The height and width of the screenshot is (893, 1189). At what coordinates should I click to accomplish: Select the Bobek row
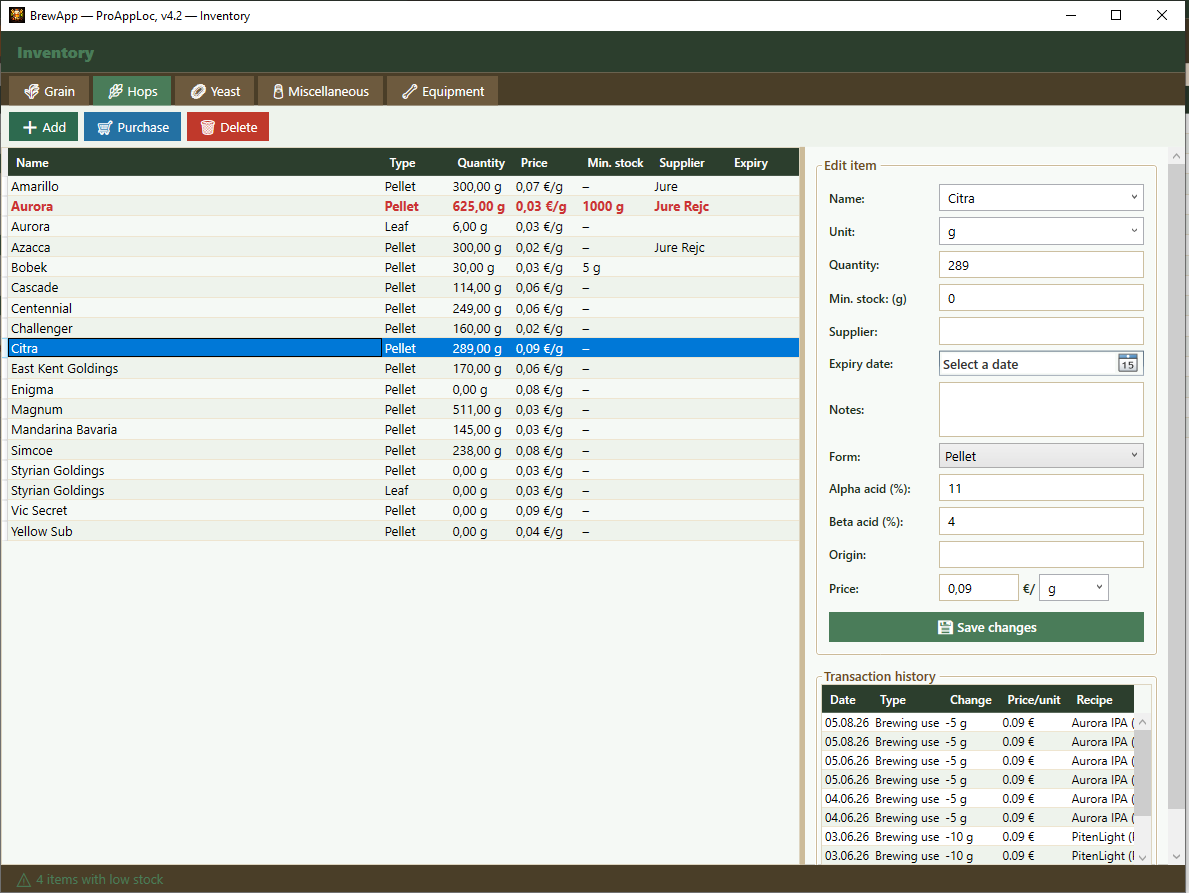403,268
